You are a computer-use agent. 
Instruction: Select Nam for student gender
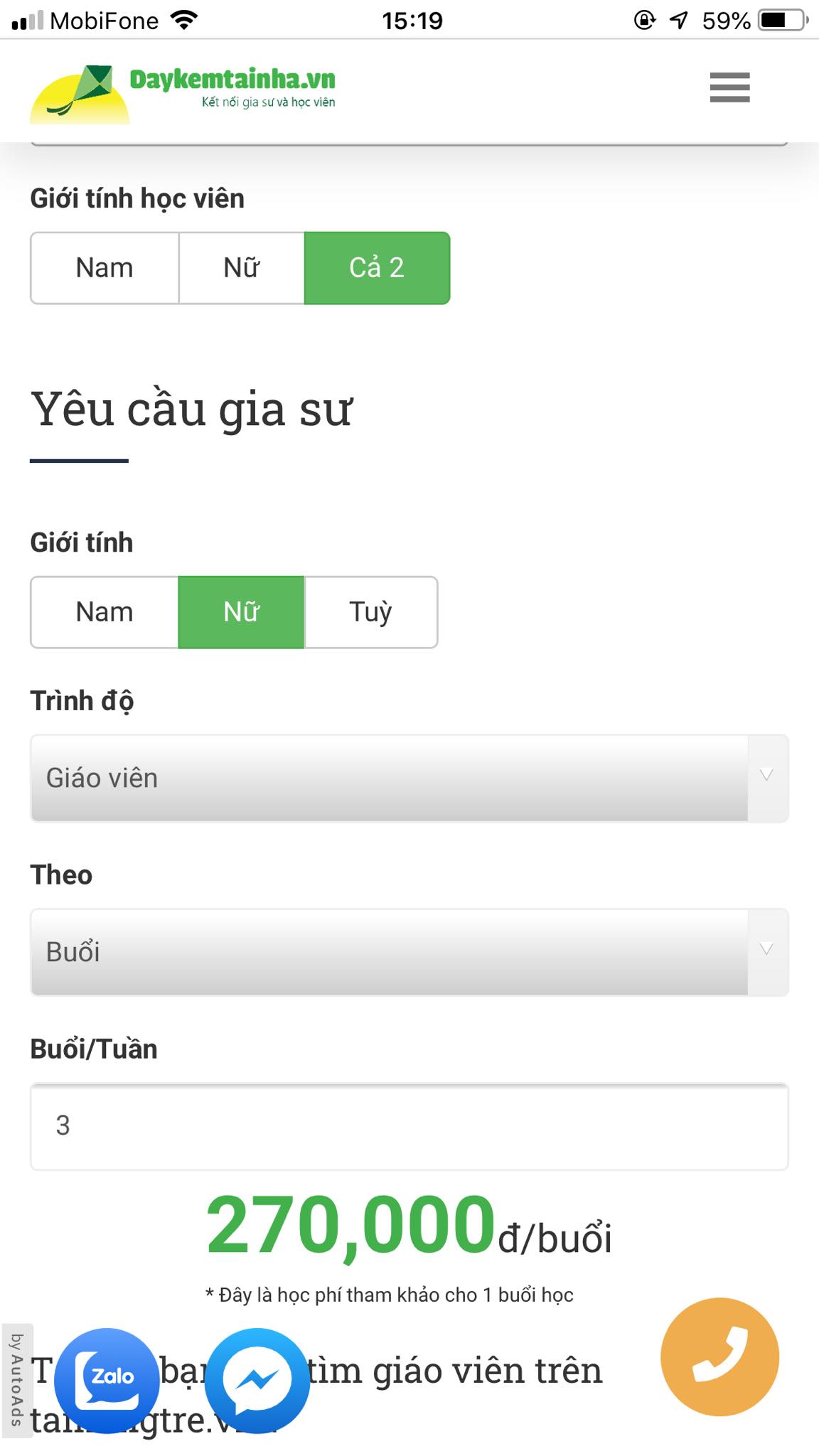[104, 267]
